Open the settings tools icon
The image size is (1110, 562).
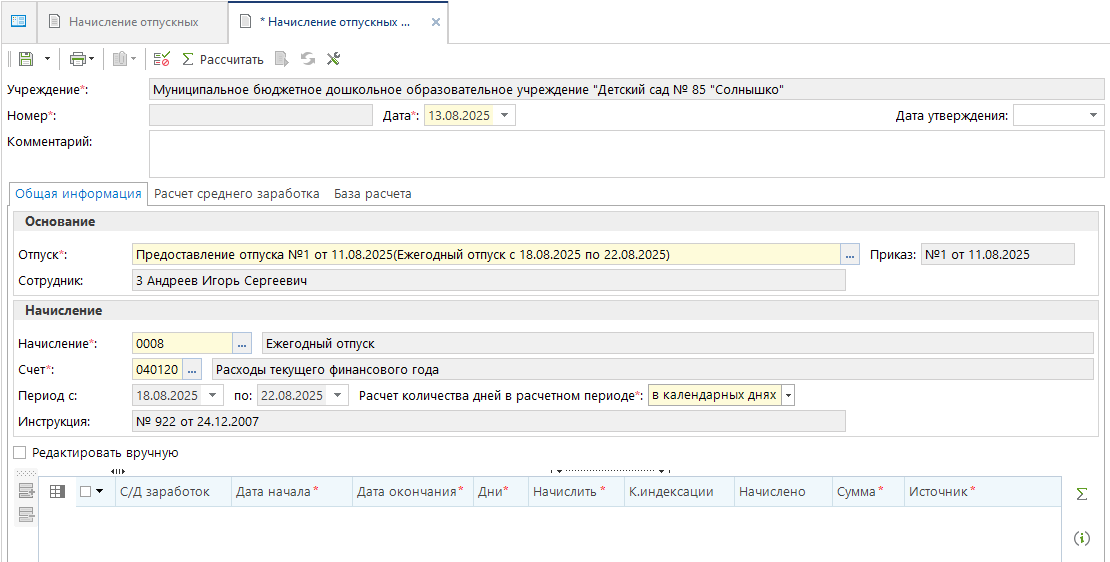(334, 59)
